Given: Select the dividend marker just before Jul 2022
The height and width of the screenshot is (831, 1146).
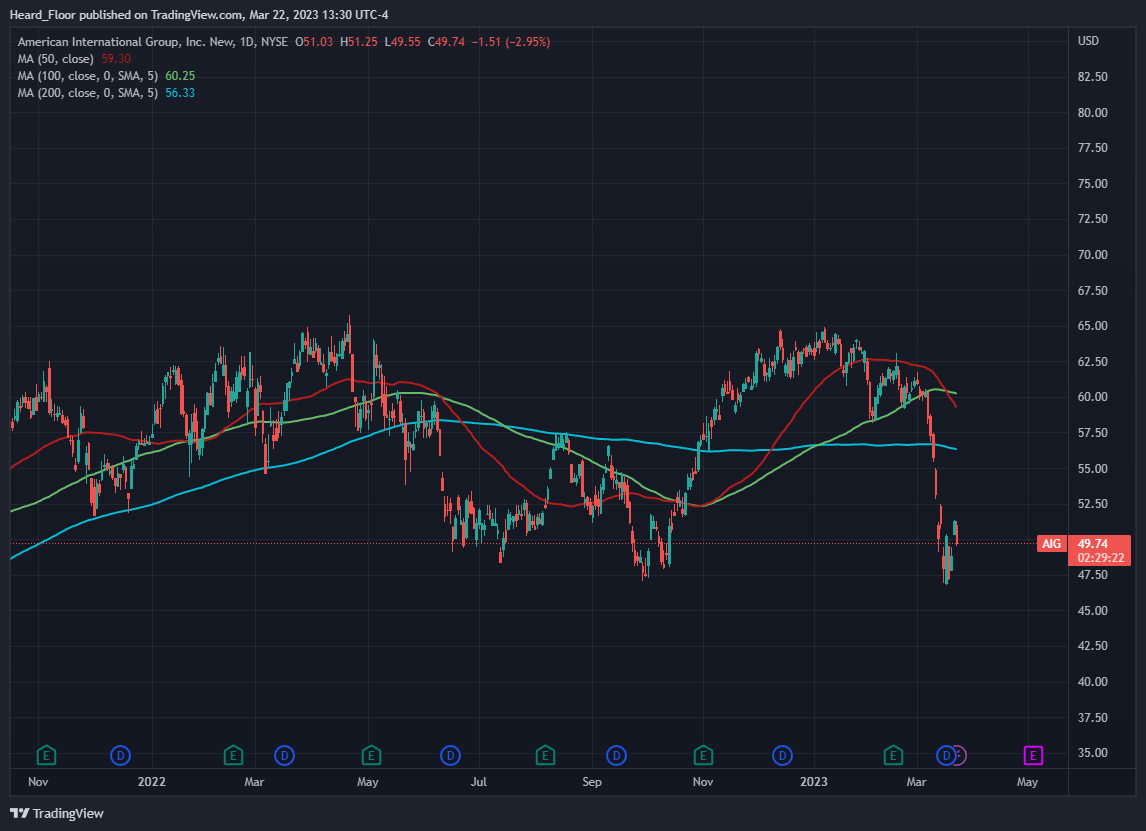Looking at the screenshot, I should pyautogui.click(x=450, y=755).
